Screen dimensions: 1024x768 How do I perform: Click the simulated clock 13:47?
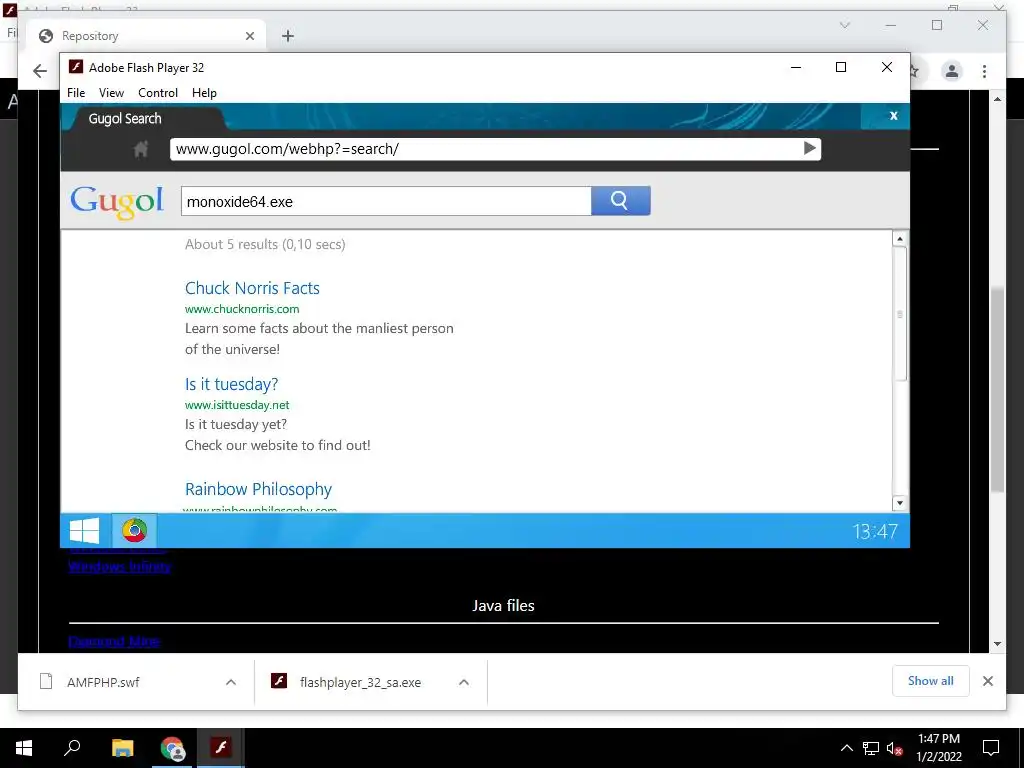[874, 531]
